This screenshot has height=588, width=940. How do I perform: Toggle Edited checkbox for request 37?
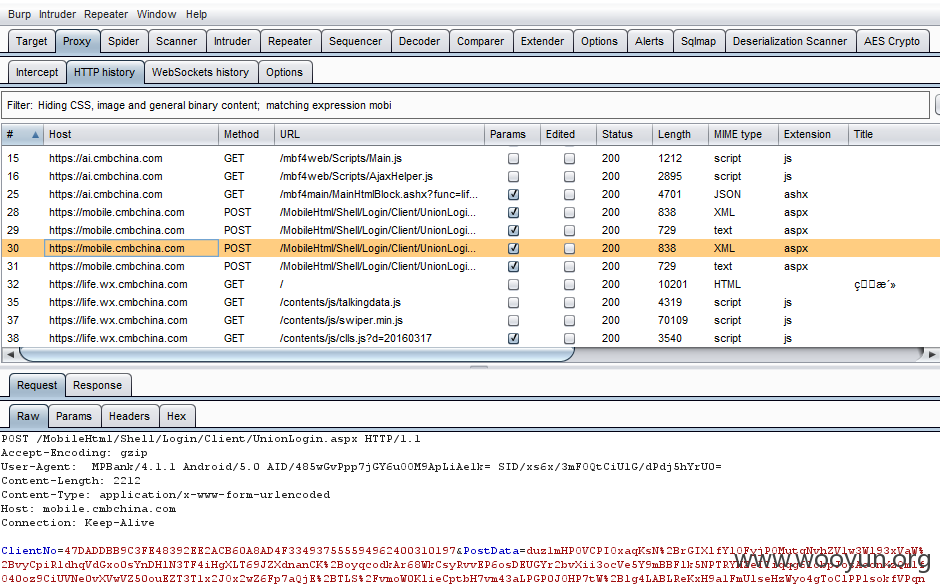(x=570, y=320)
